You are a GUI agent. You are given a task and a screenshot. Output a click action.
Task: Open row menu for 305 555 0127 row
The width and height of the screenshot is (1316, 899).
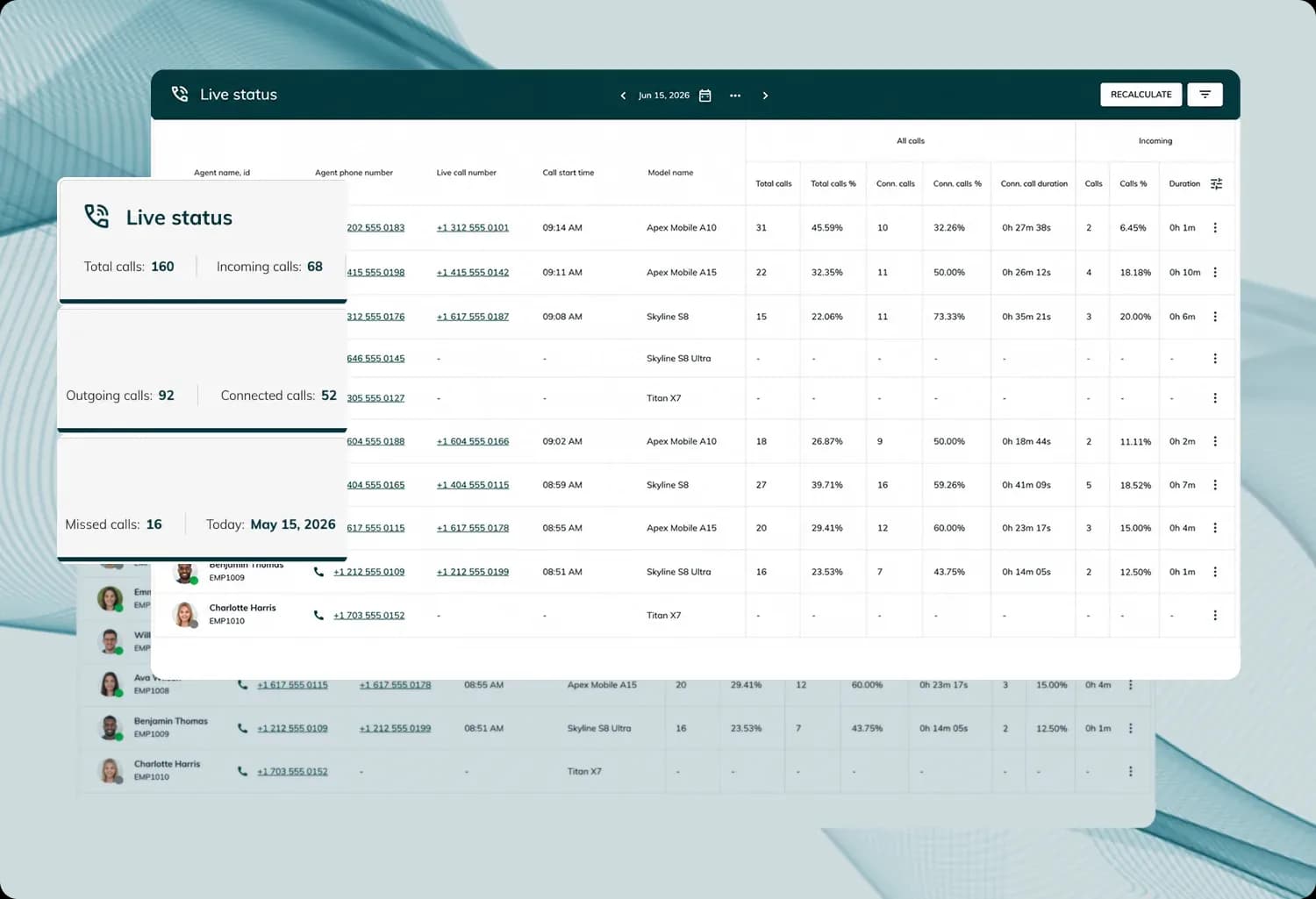point(1215,398)
